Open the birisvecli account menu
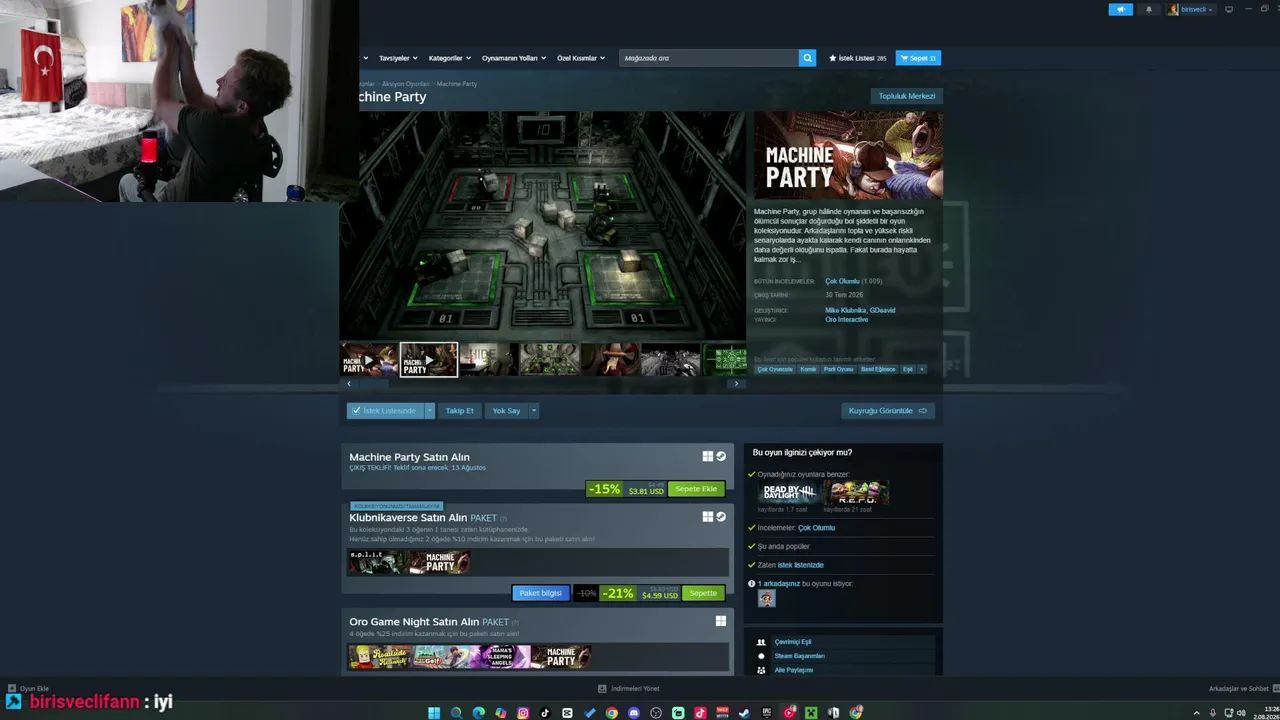 1191,9
